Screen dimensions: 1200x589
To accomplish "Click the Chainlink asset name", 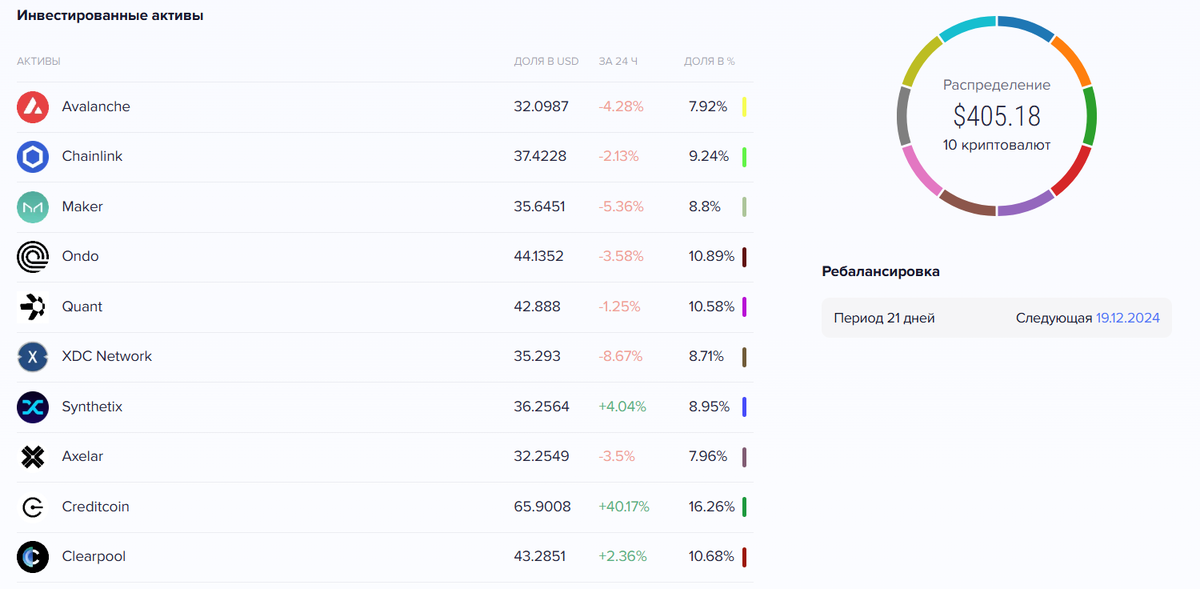I will 92,157.
